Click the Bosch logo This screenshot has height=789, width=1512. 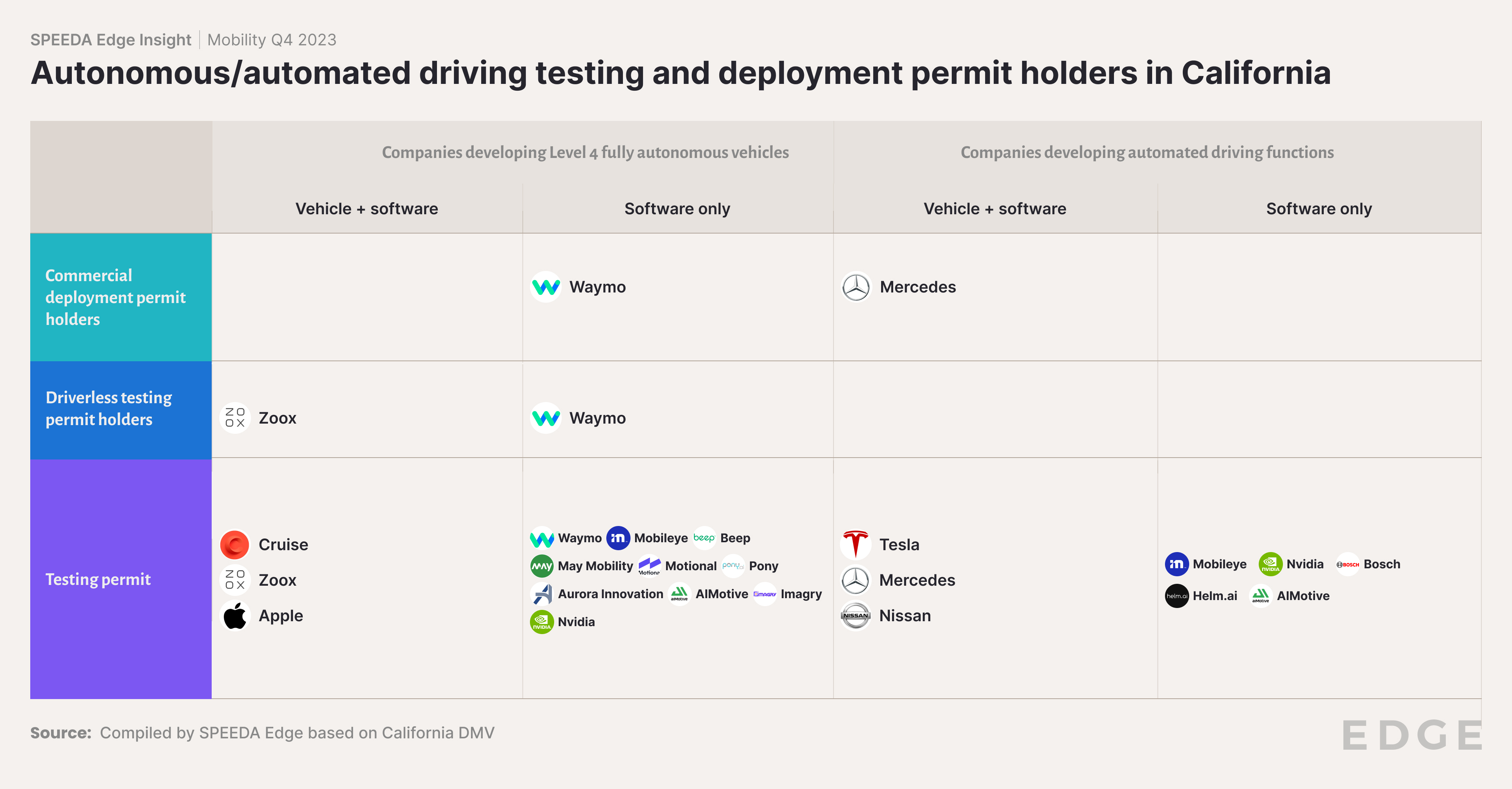click(x=1348, y=564)
